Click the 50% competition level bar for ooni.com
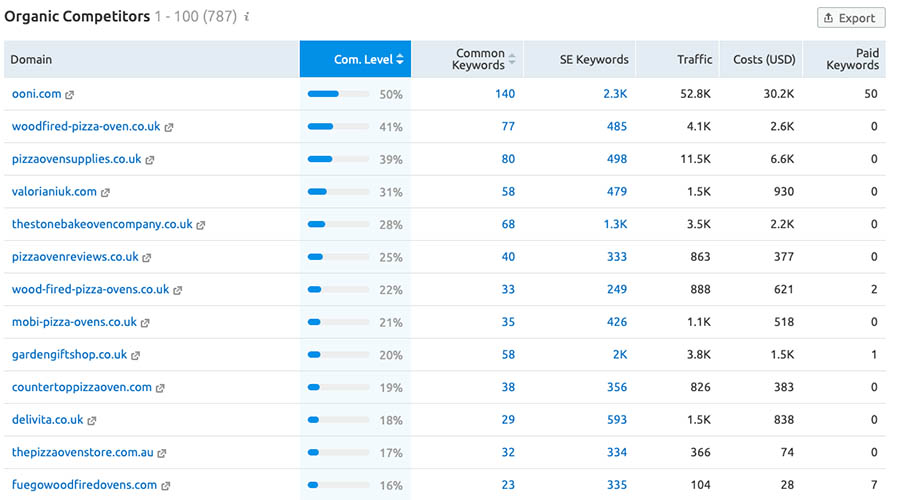The width and height of the screenshot is (900, 500). [339, 94]
